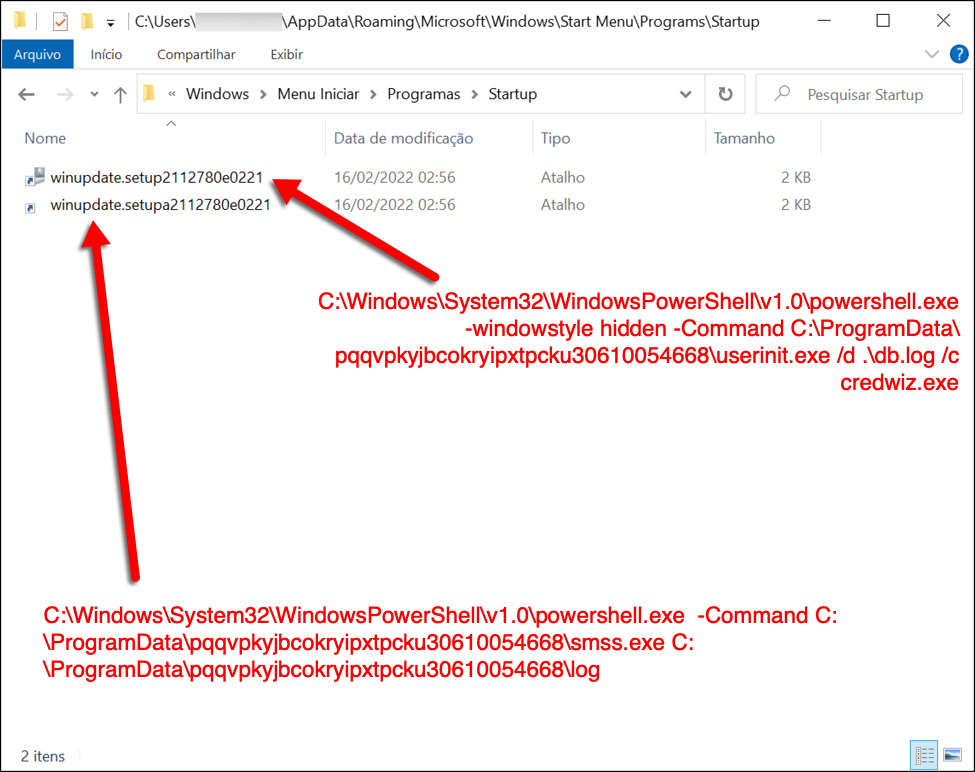Click the Properties icon in quick access toolbar
The height and width of the screenshot is (772, 975).
(x=60, y=21)
